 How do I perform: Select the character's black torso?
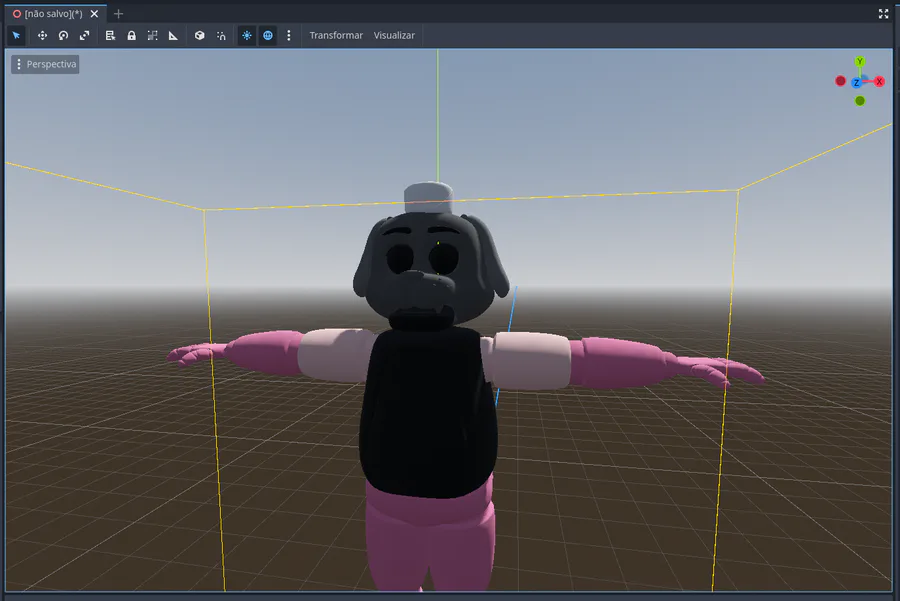428,410
